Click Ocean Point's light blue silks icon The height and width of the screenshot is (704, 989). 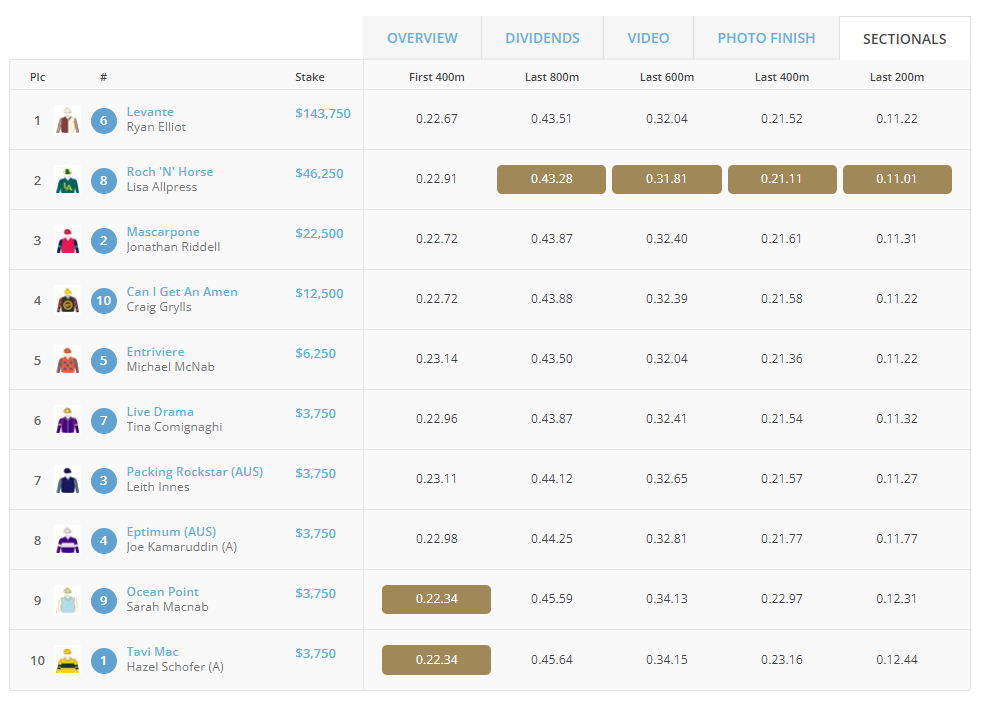pos(67,600)
